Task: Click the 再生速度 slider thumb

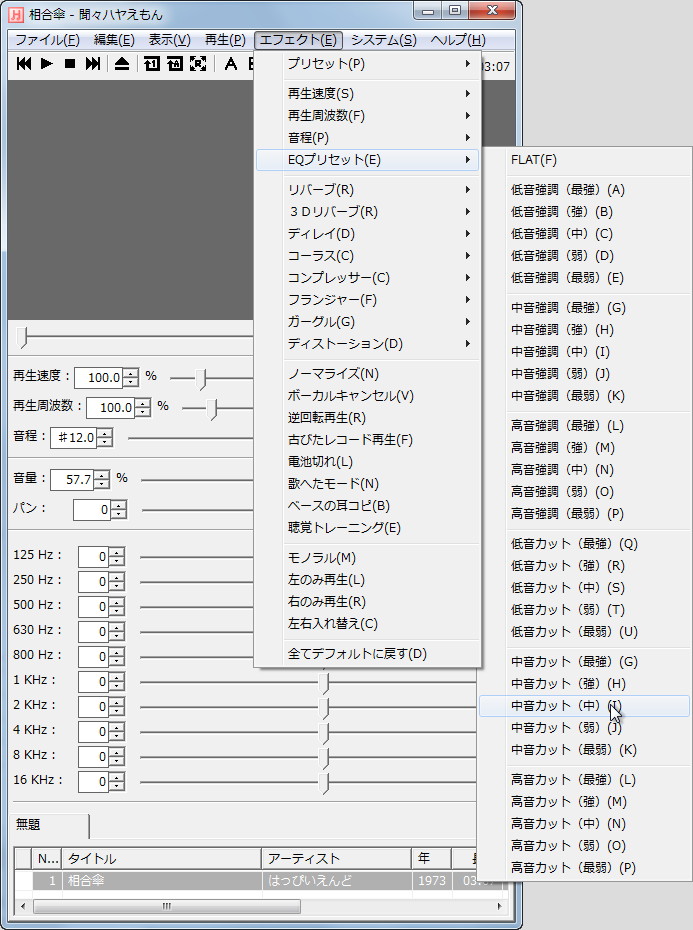Action: pos(202,378)
